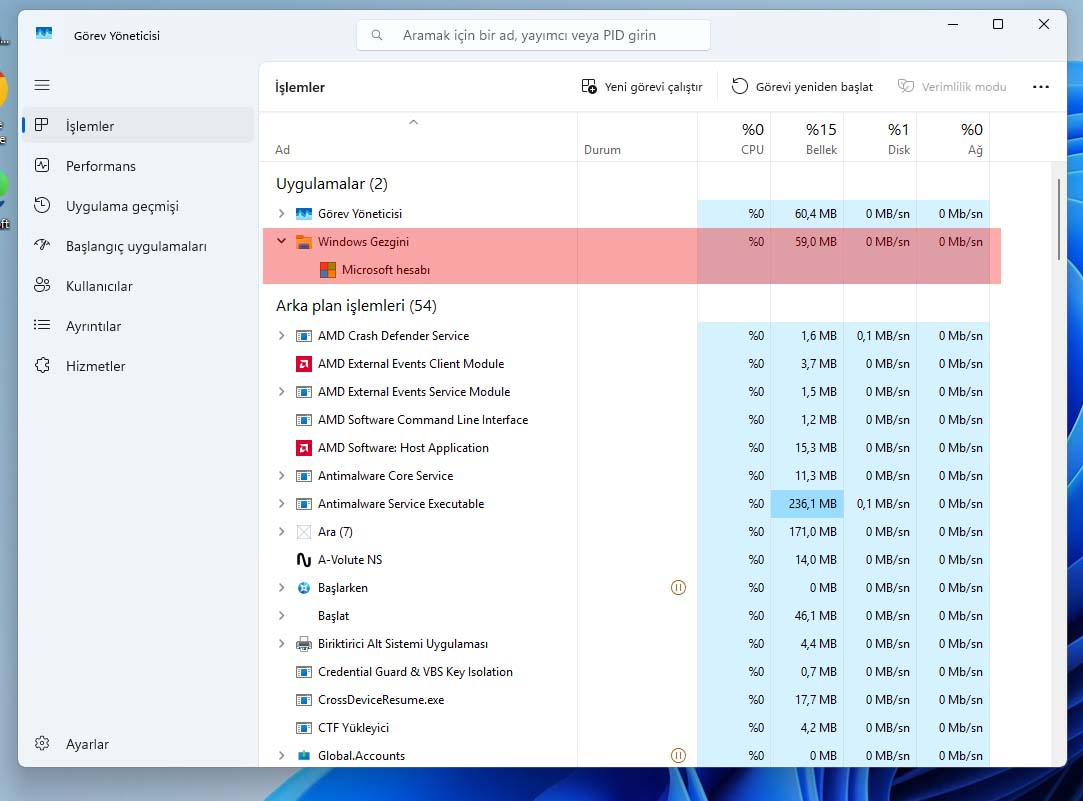The image size is (1083, 801).
Task: Expand the Ara (7) group
Action: (281, 532)
